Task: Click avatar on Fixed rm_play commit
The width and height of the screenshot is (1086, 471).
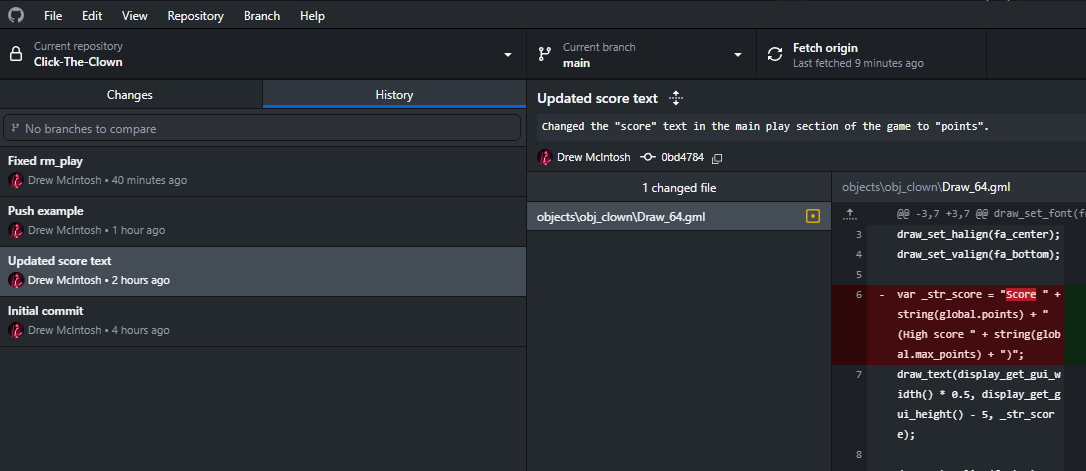Action: point(15,180)
